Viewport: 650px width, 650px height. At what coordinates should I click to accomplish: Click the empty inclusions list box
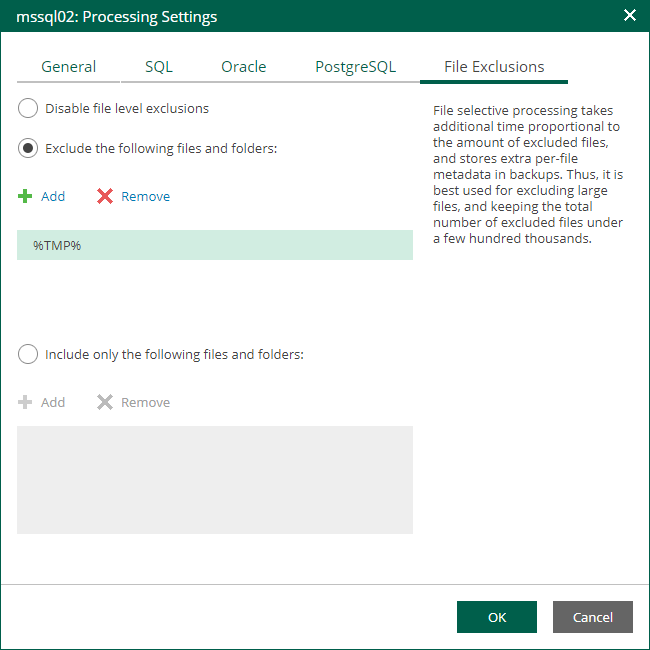point(215,480)
